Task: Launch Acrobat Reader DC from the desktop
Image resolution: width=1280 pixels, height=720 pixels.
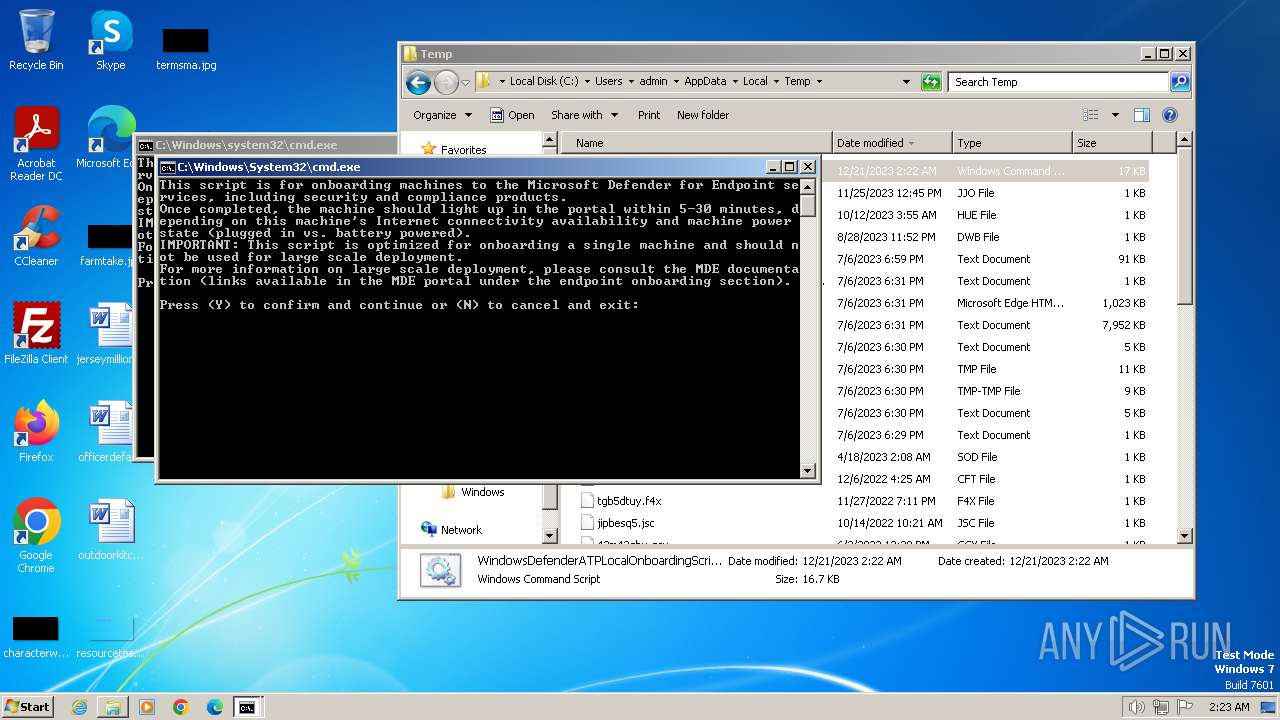Action: [x=36, y=144]
